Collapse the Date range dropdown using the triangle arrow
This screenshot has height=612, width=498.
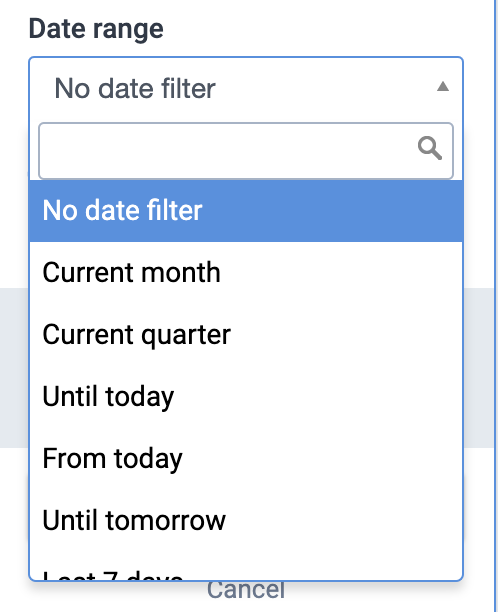coord(443,86)
